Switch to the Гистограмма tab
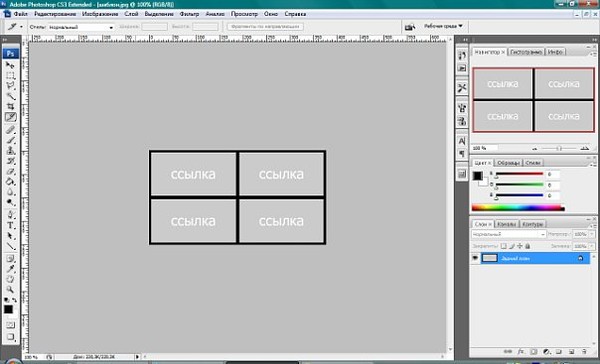 526,52
